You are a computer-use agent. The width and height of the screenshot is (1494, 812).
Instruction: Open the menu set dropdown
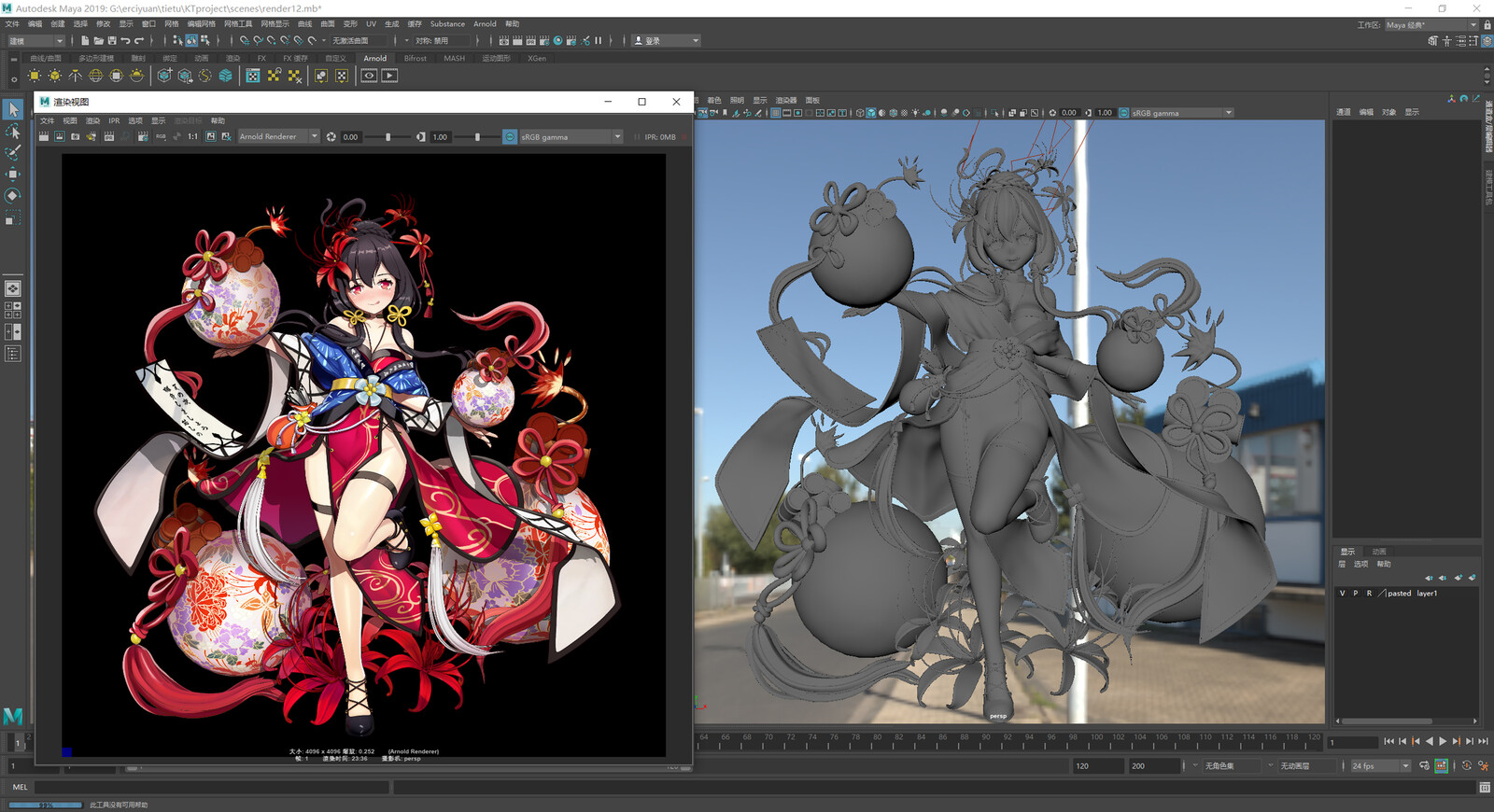tap(36, 41)
